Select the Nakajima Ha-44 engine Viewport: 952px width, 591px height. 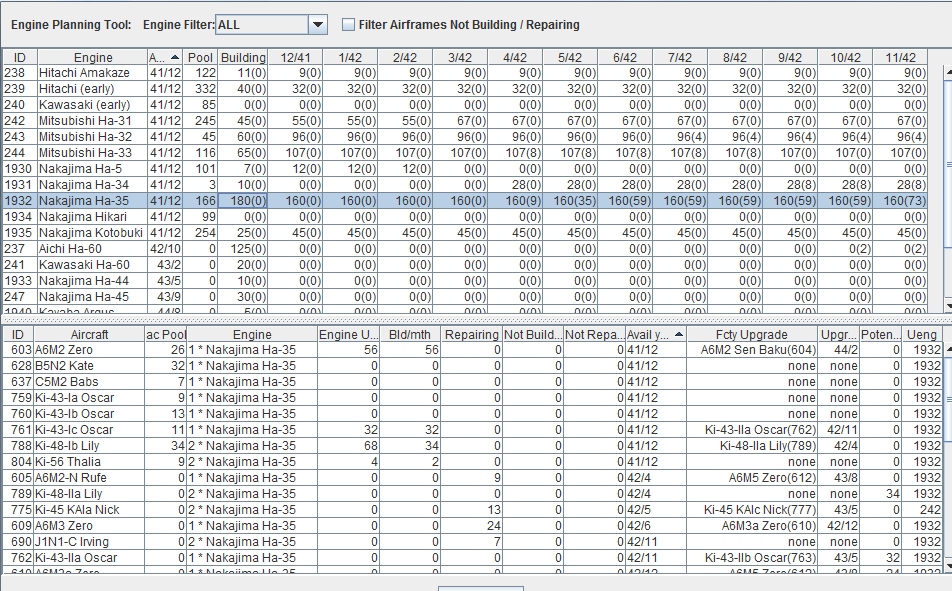point(465,281)
